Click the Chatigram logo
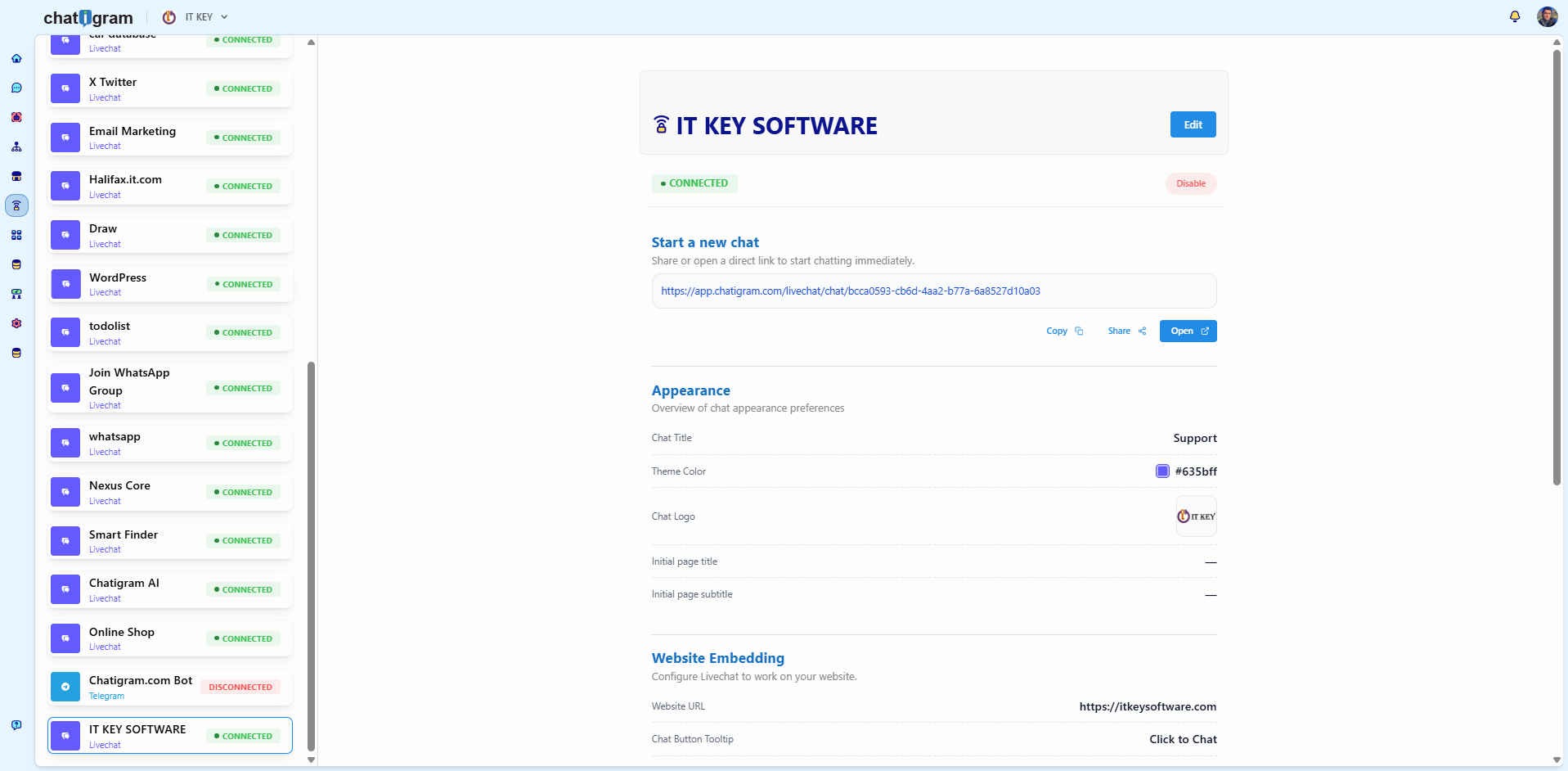 point(88,17)
